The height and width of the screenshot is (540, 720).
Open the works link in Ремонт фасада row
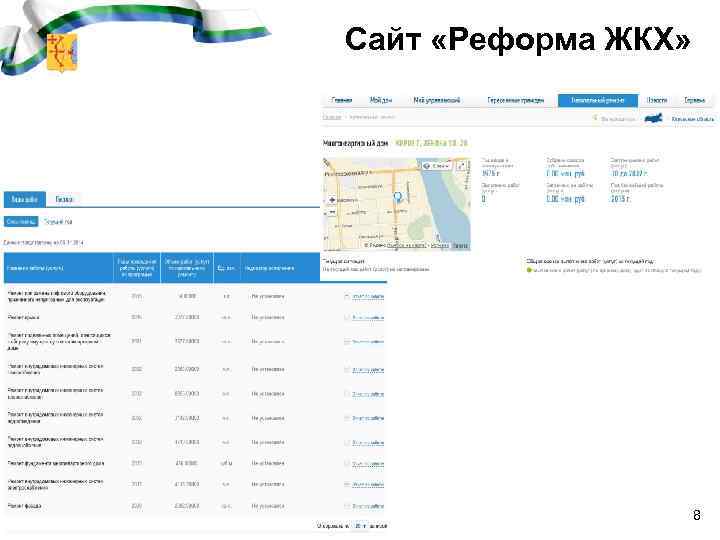368,506
